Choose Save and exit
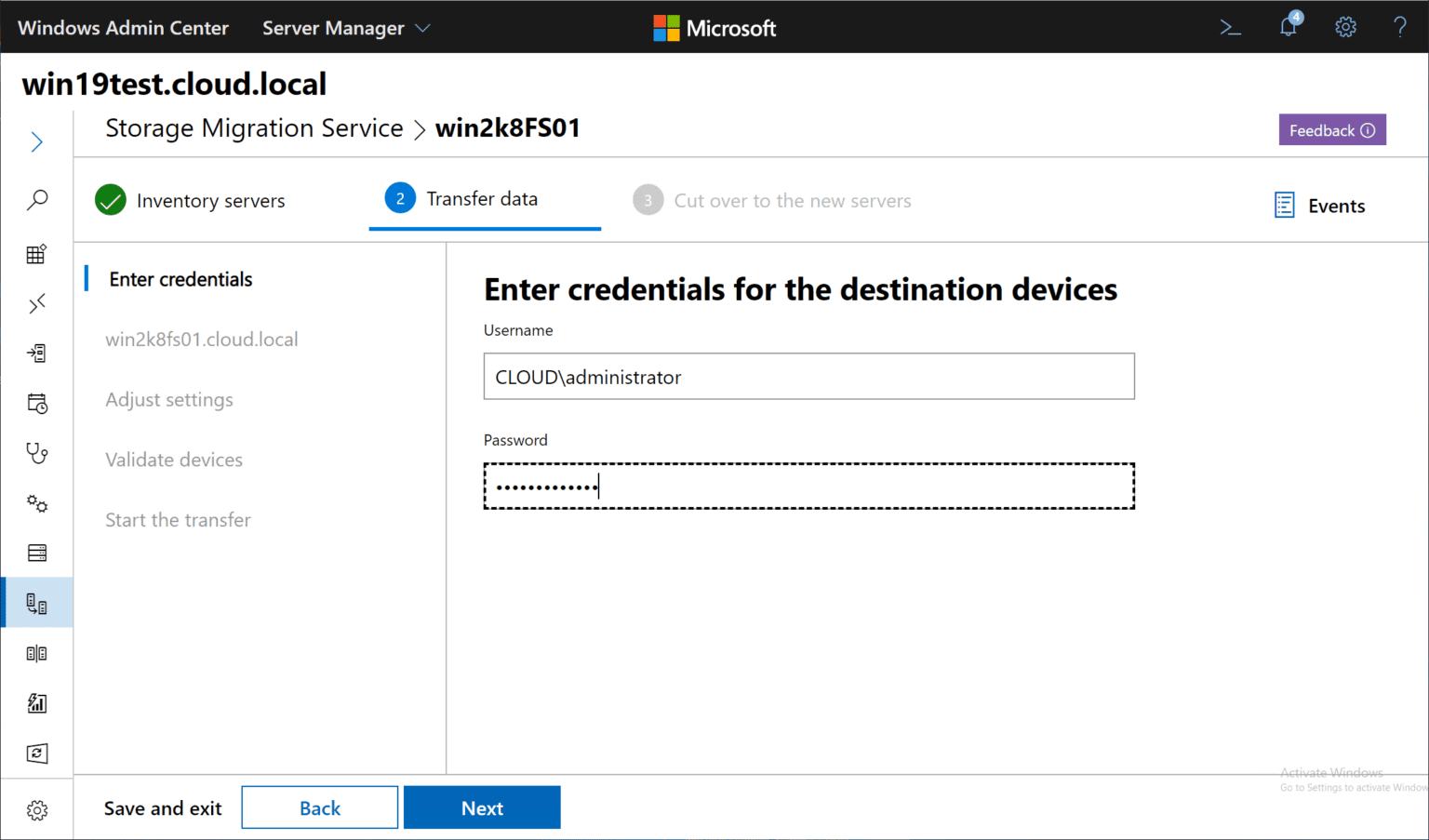This screenshot has height=840, width=1429. click(162, 807)
